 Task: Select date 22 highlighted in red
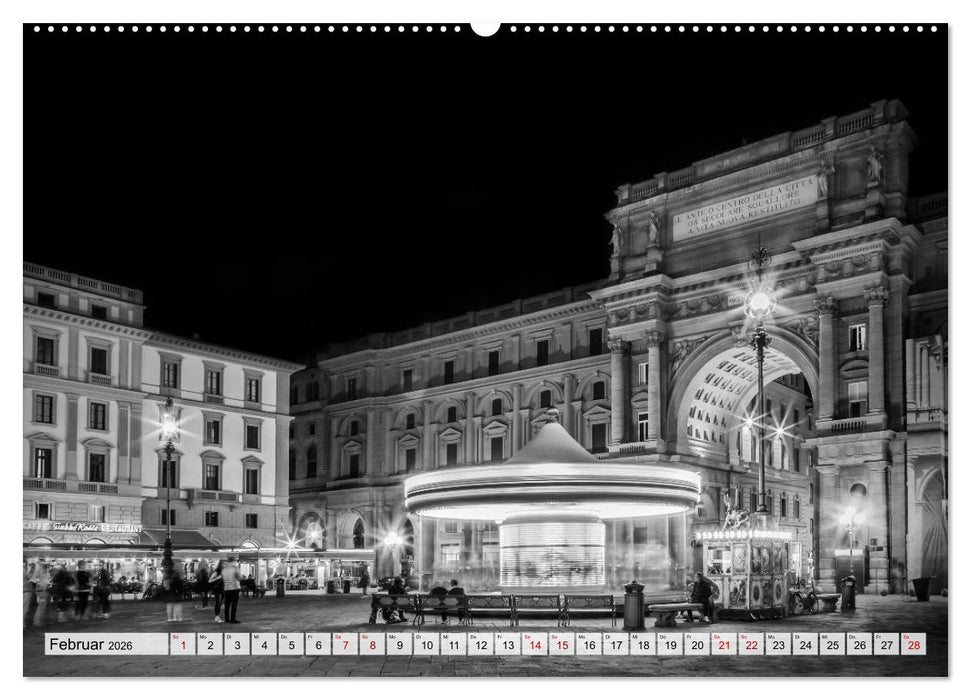750,645
